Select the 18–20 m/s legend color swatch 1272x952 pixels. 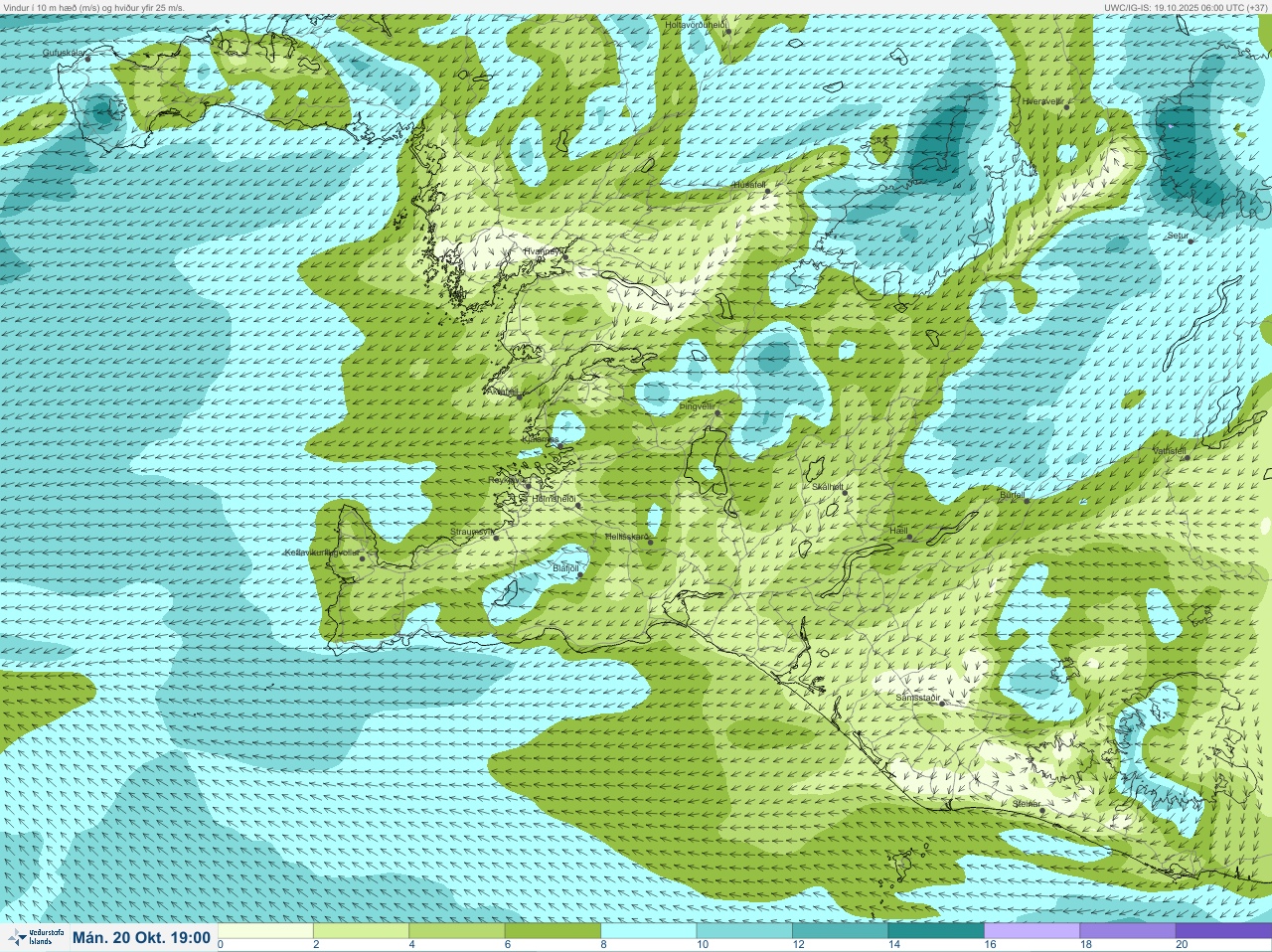click(1127, 931)
